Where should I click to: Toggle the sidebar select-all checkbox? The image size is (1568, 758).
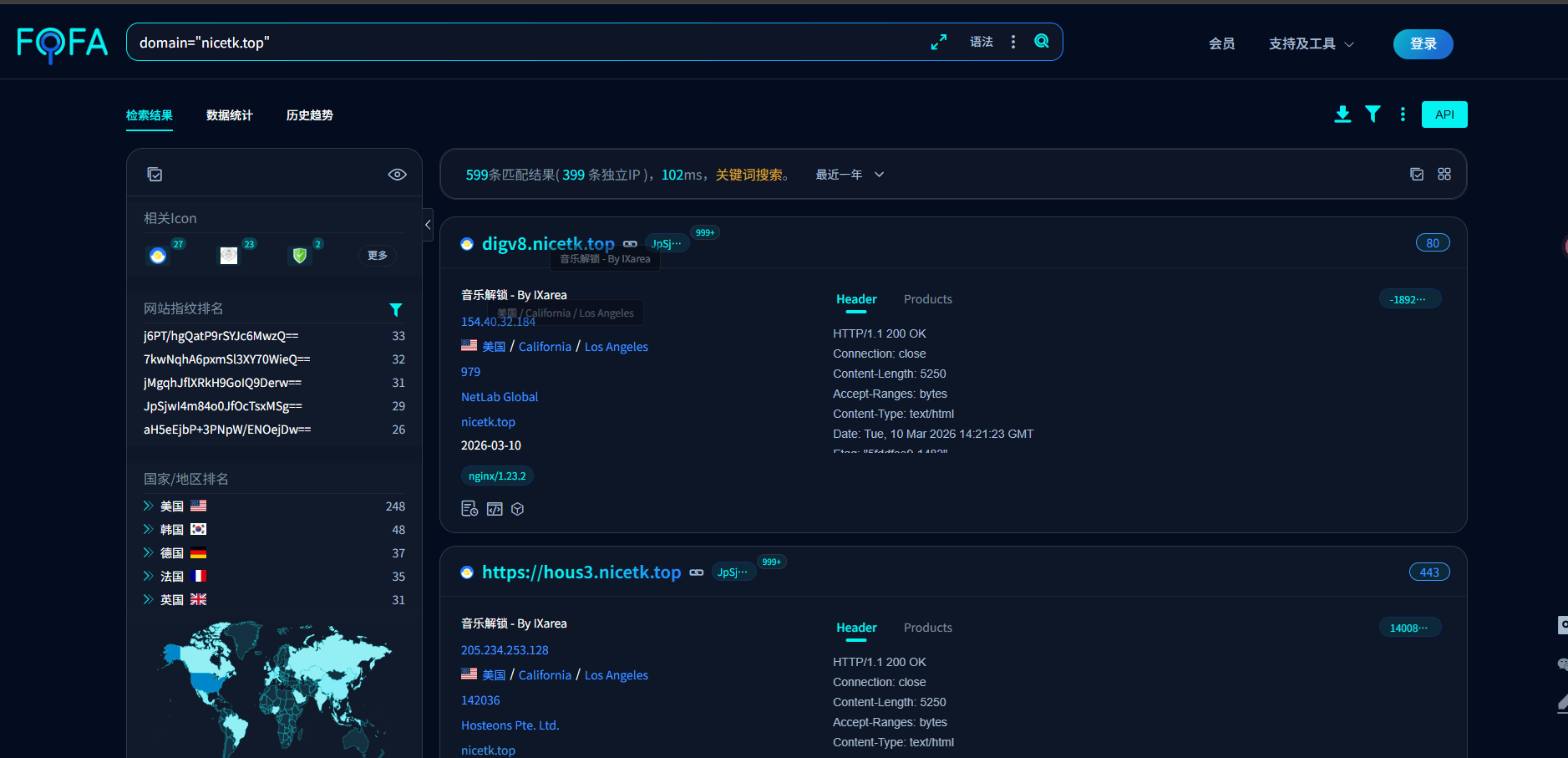click(x=155, y=174)
